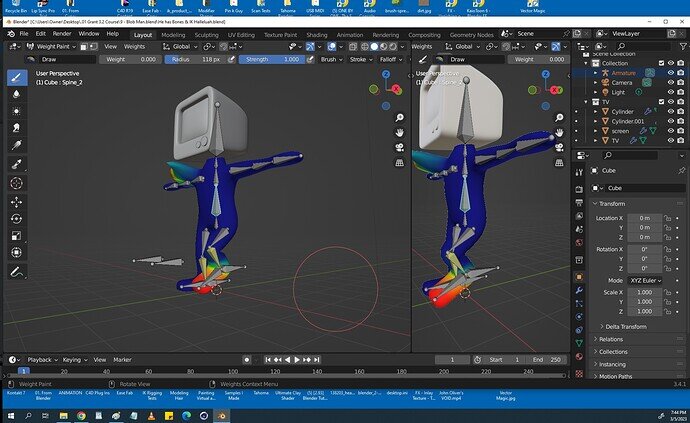Hide Light object via eye icon
This screenshot has height=423, width=690.
click(x=671, y=92)
